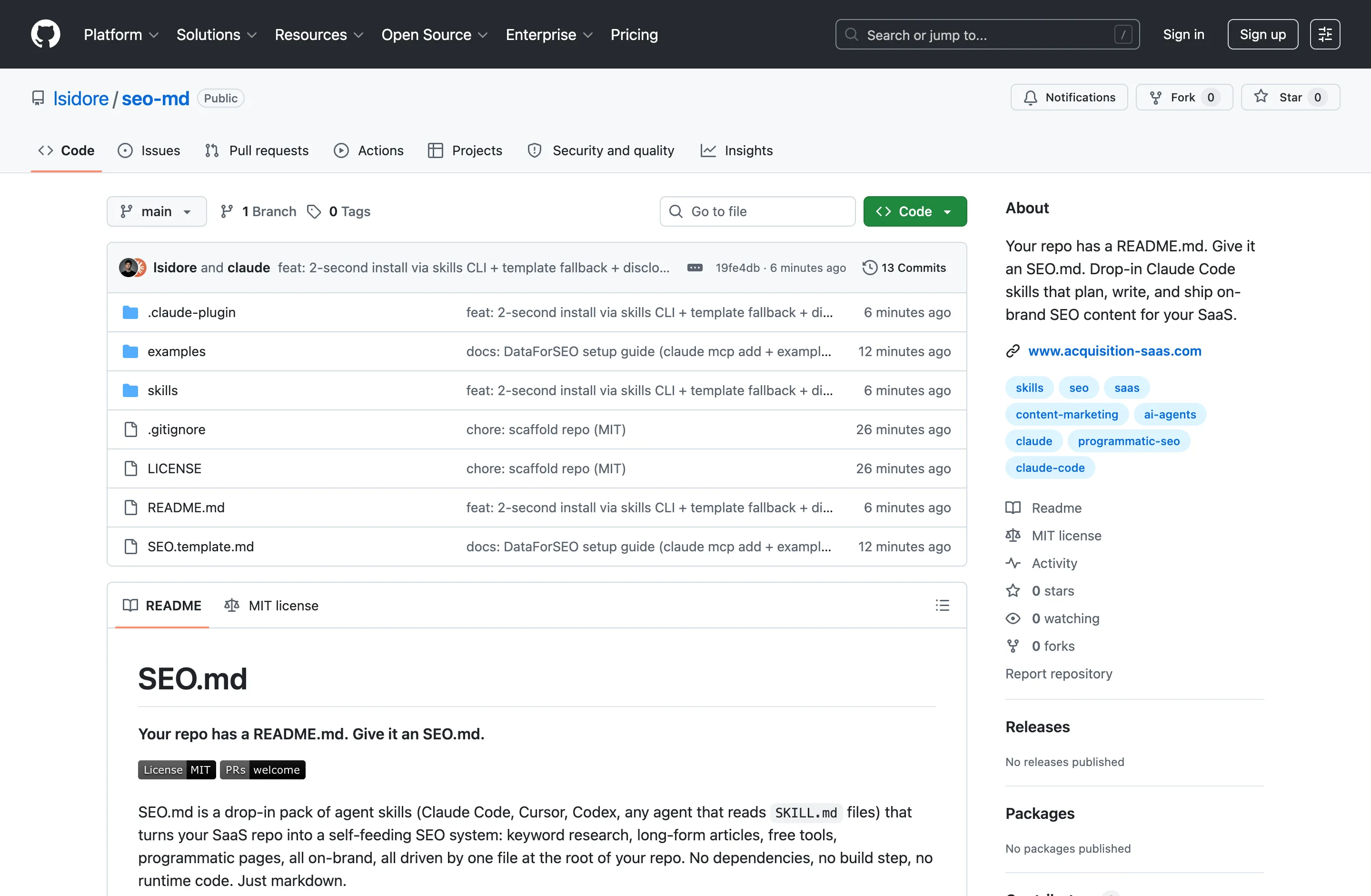Click the Isidore author avatar
The width and height of the screenshot is (1371, 896).
point(128,268)
